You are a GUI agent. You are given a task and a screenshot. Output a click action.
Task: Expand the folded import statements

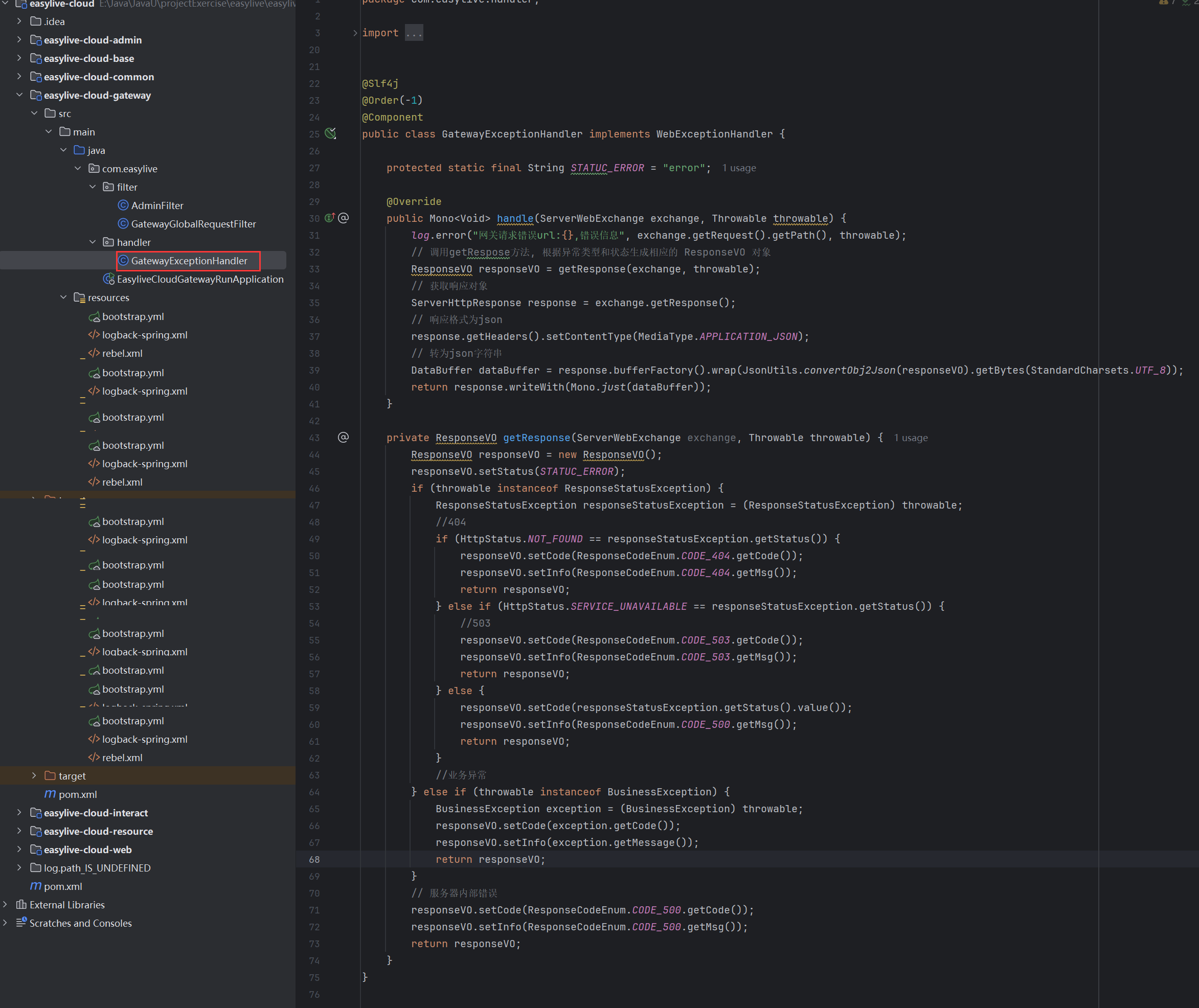(x=355, y=33)
